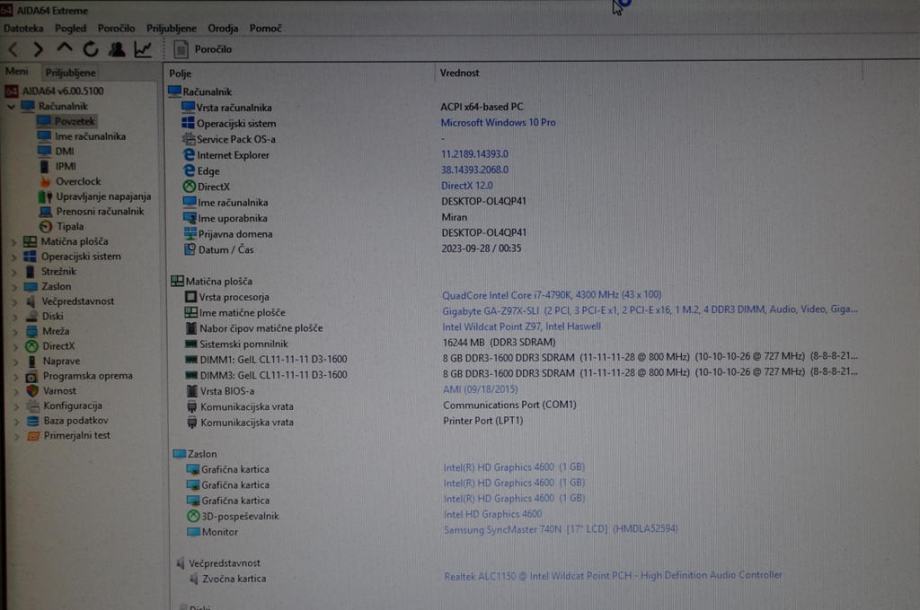Screen dimensions: 920x610
Task: Open Realtek ALC1150 audio controller link
Action: tap(613, 575)
